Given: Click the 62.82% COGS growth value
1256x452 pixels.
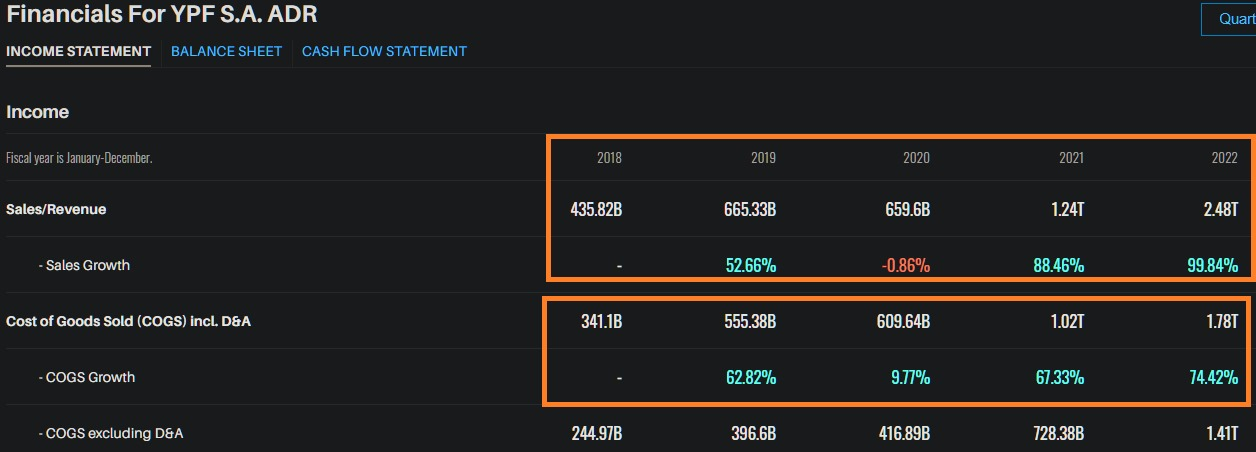Looking at the screenshot, I should coord(750,378).
